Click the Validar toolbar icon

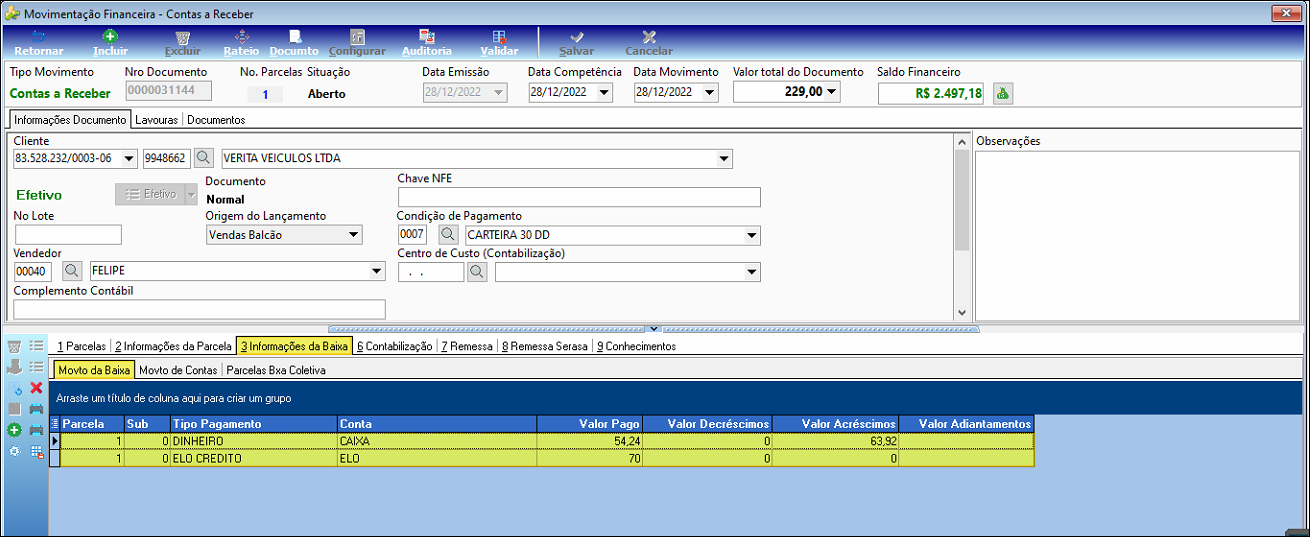coord(499,37)
